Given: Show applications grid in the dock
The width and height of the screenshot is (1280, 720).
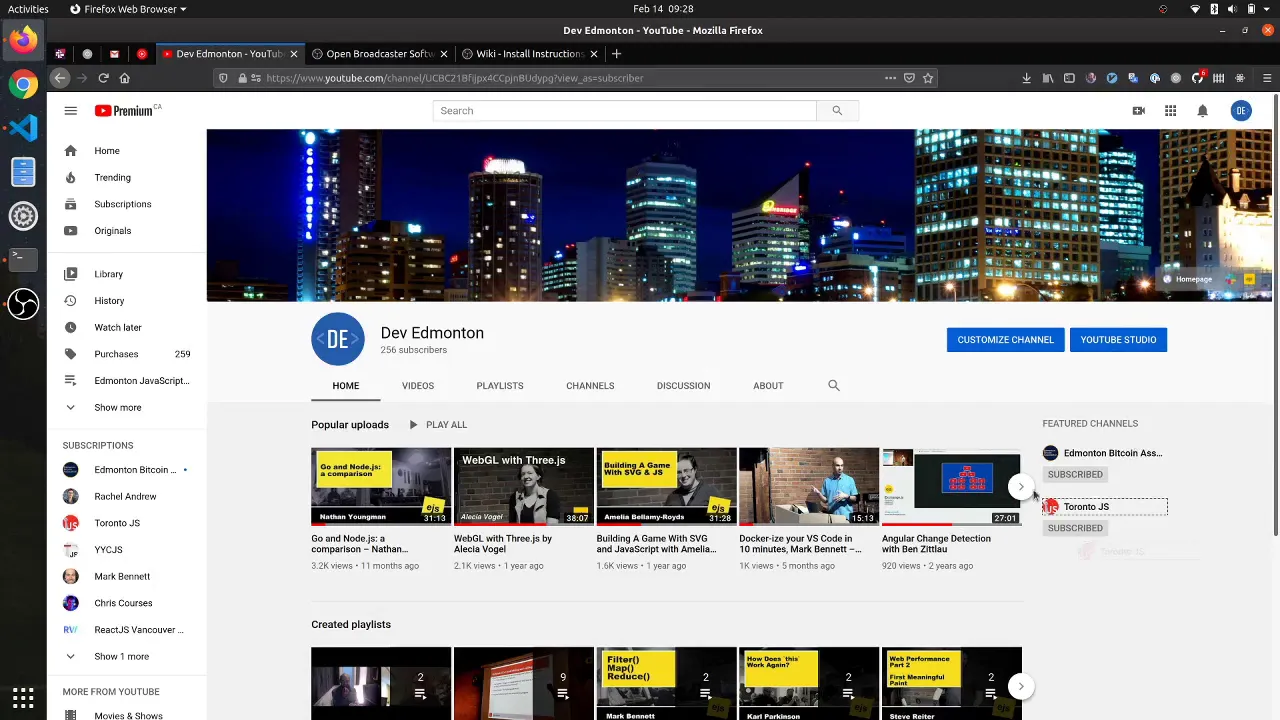Looking at the screenshot, I should 23,697.
